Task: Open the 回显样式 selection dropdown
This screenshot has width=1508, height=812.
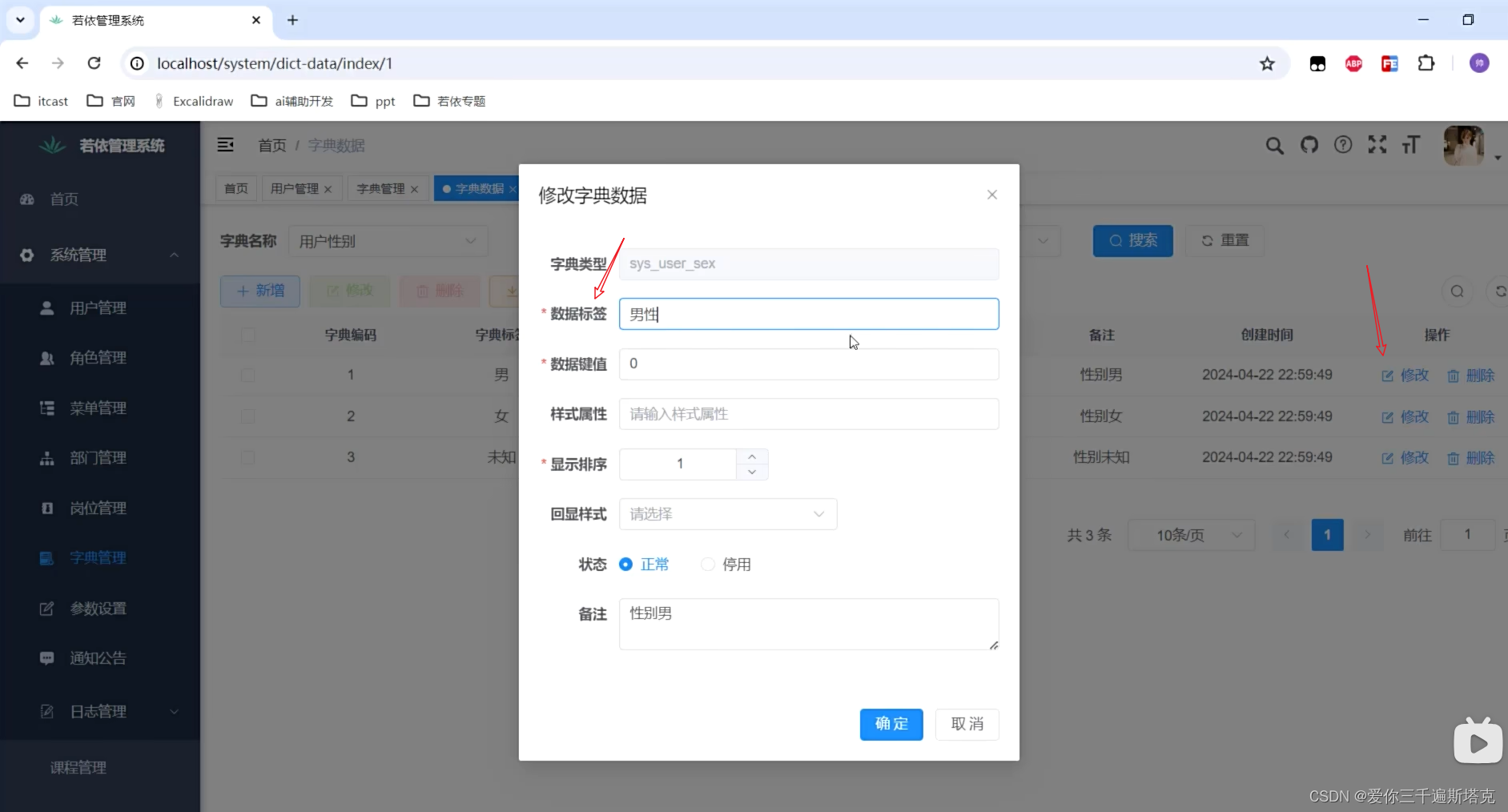Action: pos(727,514)
